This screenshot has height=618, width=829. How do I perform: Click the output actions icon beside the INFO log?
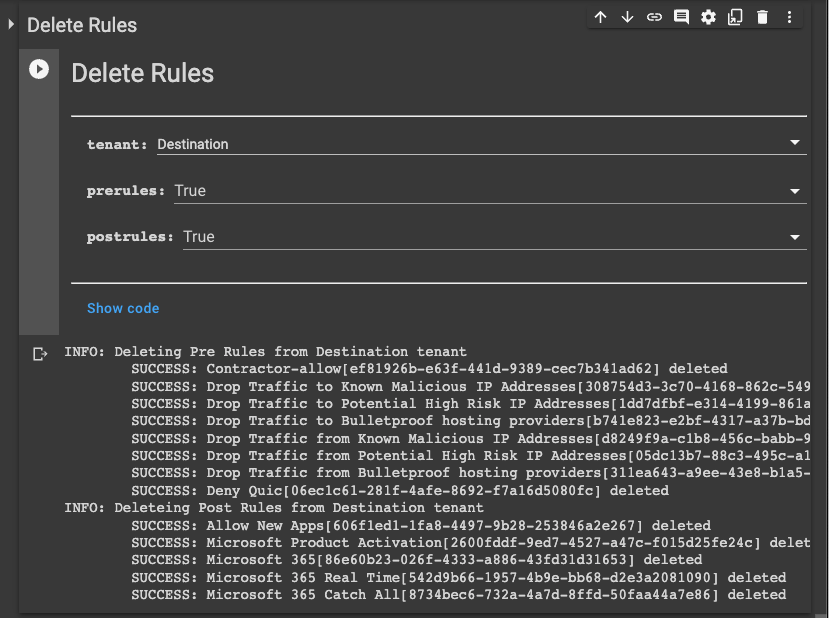click(40, 353)
